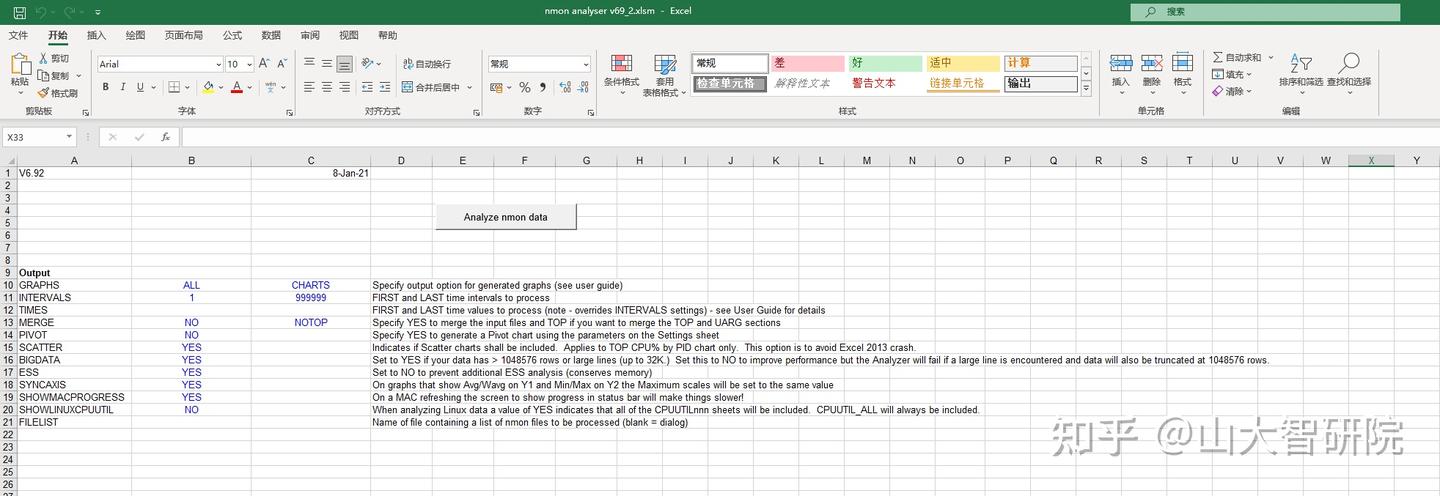
Task: Align text to the middle of the cell
Action: [327, 63]
